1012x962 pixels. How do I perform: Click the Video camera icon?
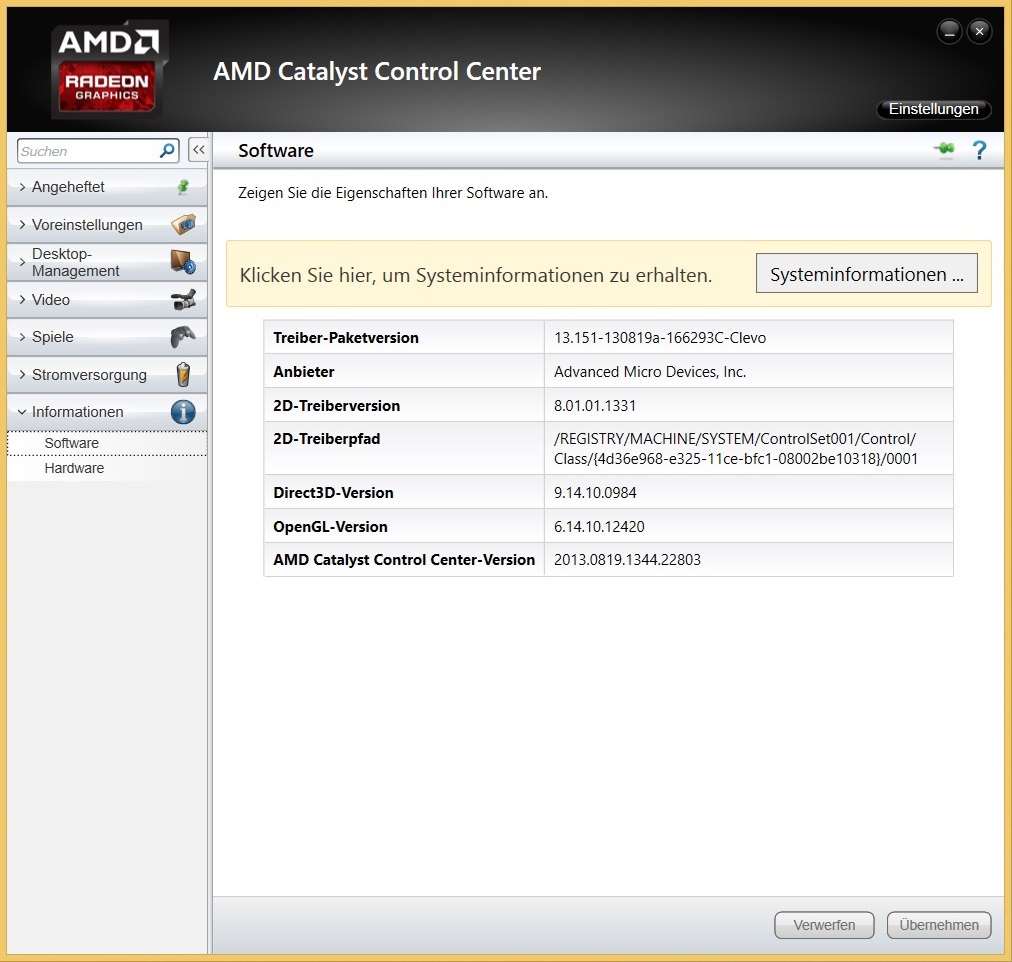[183, 299]
